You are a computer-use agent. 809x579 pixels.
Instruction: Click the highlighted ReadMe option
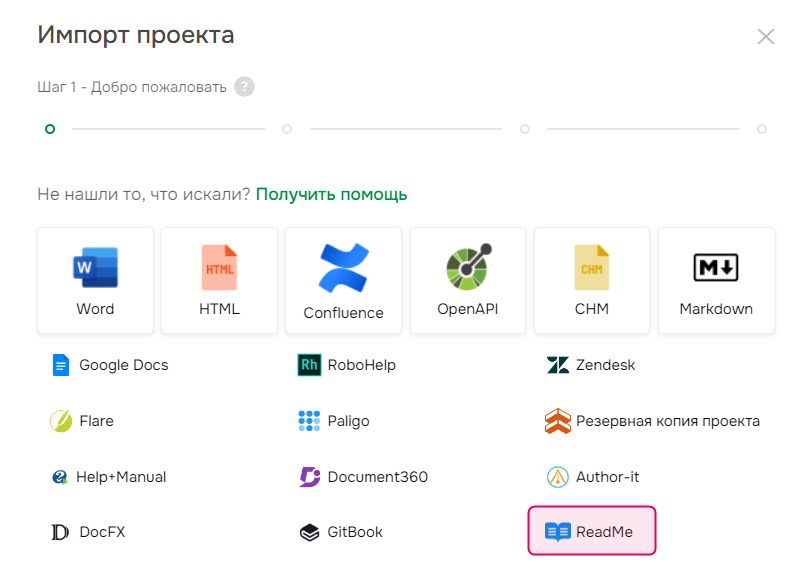[591, 531]
